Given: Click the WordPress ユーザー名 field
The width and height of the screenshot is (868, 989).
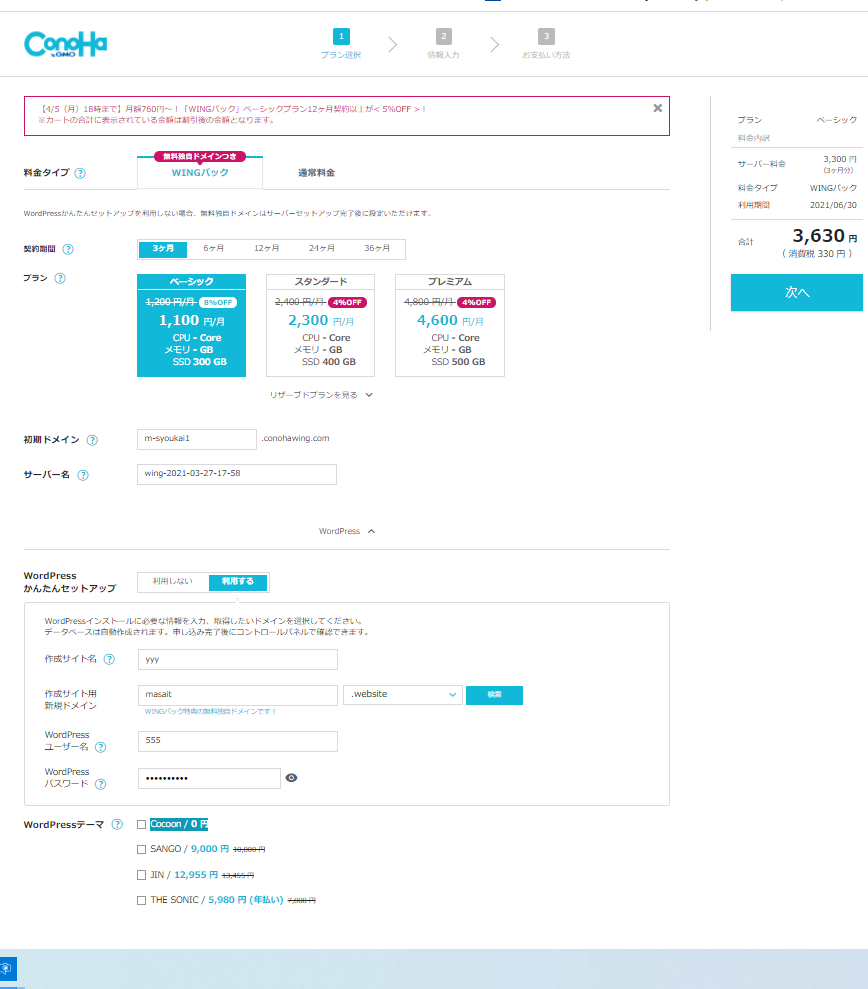Looking at the screenshot, I should (x=238, y=741).
